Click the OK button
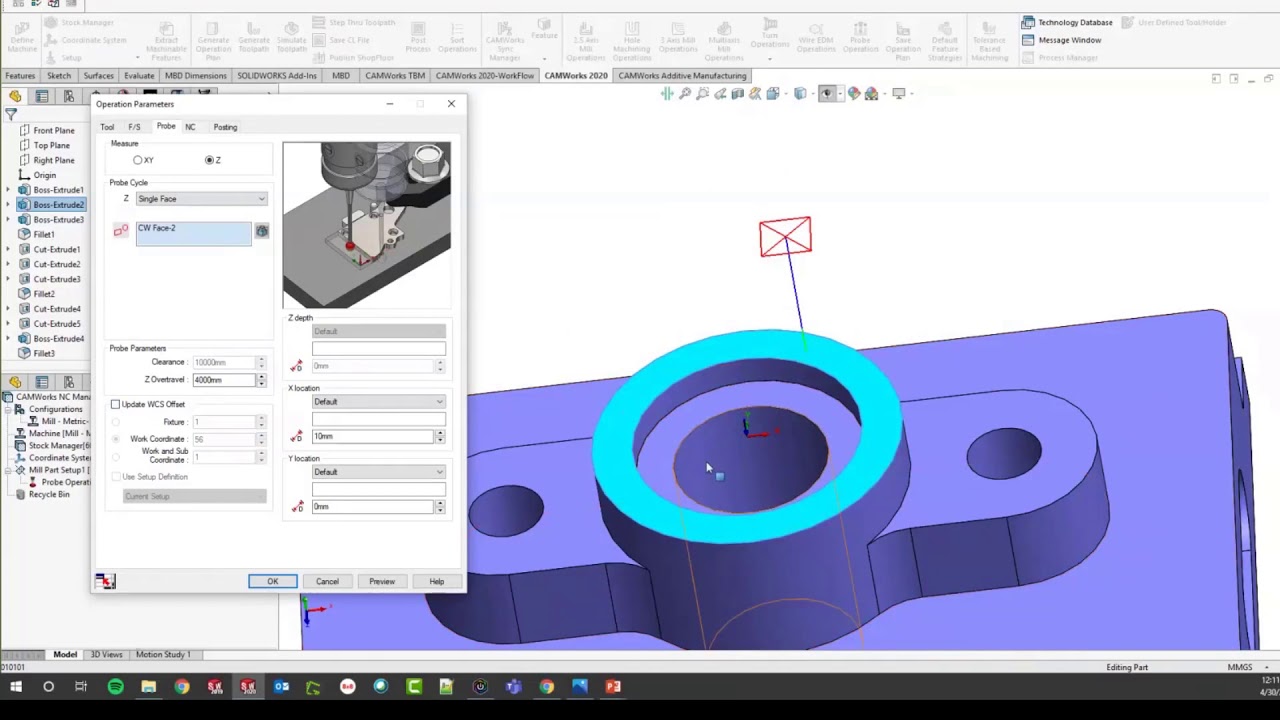Viewport: 1280px width, 720px height. (x=272, y=581)
